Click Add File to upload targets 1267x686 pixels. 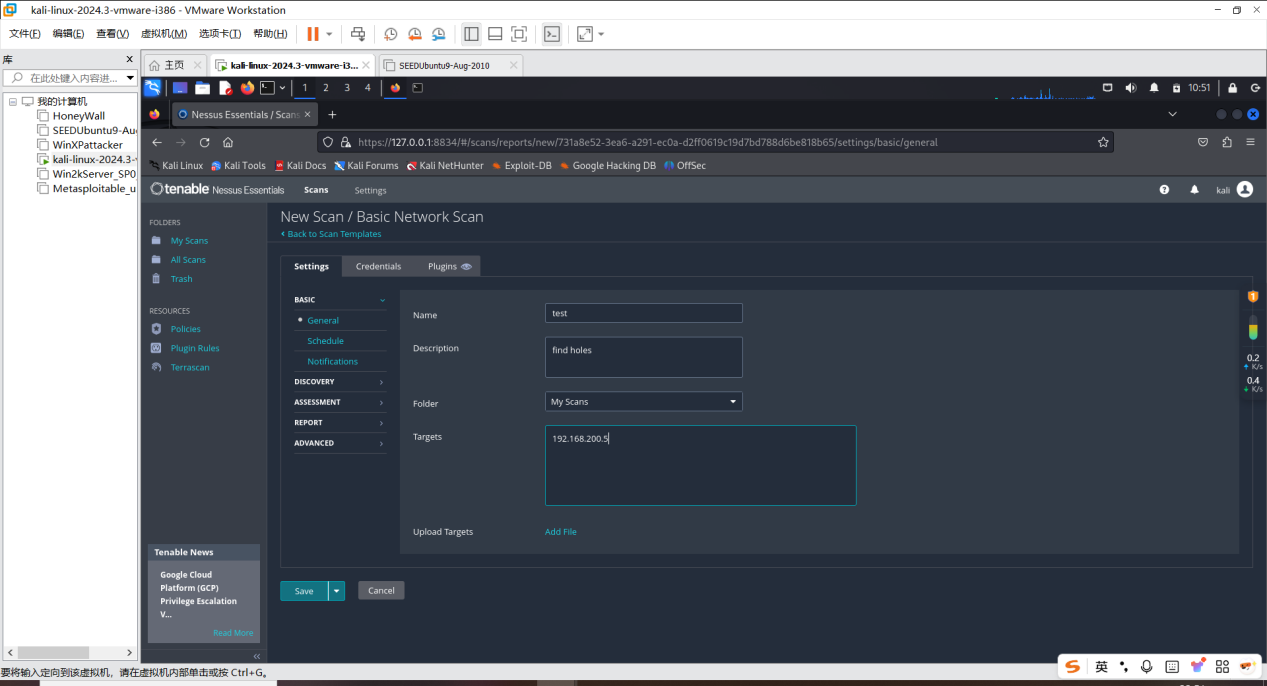coord(560,532)
